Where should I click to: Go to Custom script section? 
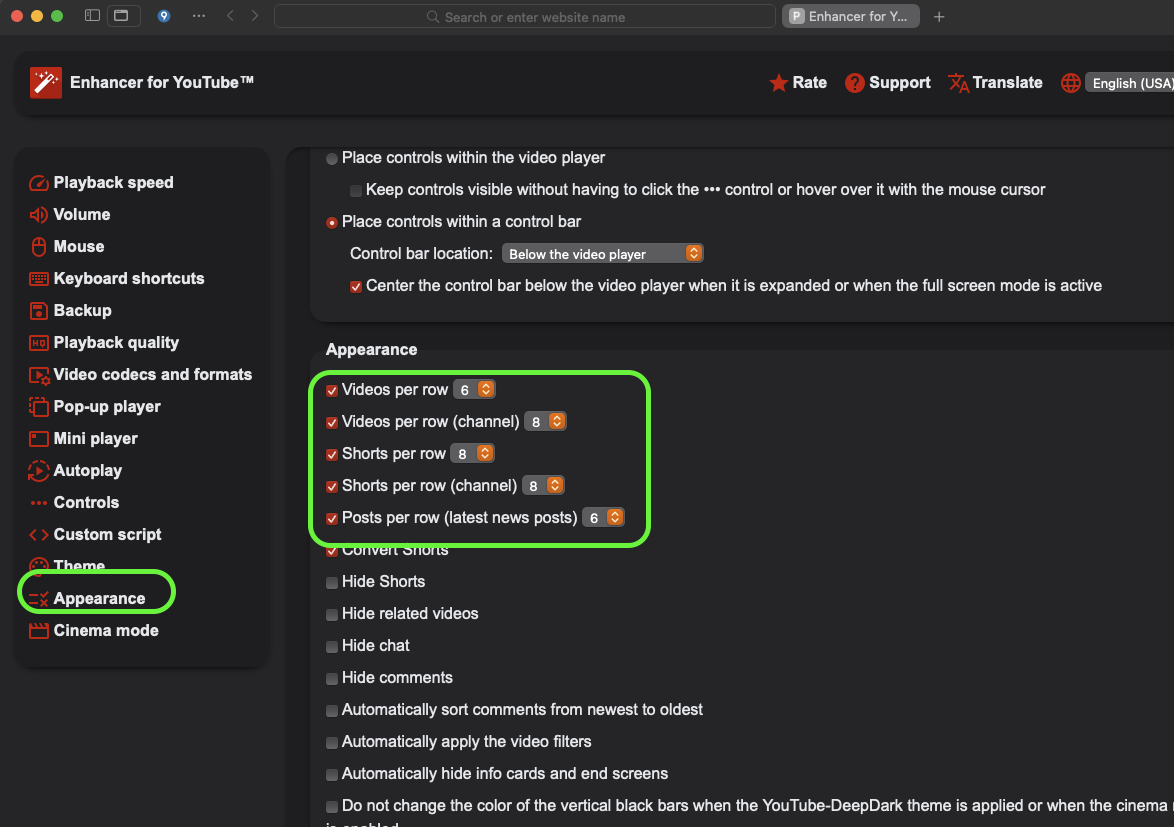coord(107,535)
